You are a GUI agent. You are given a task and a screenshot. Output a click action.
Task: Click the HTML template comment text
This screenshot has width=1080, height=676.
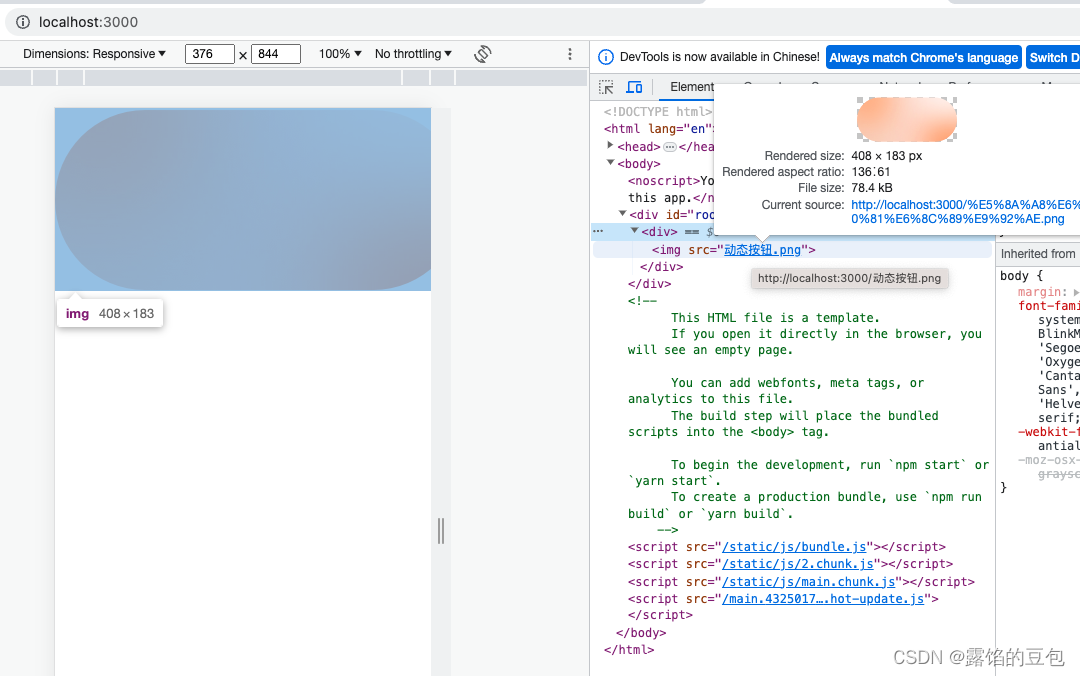click(807, 415)
